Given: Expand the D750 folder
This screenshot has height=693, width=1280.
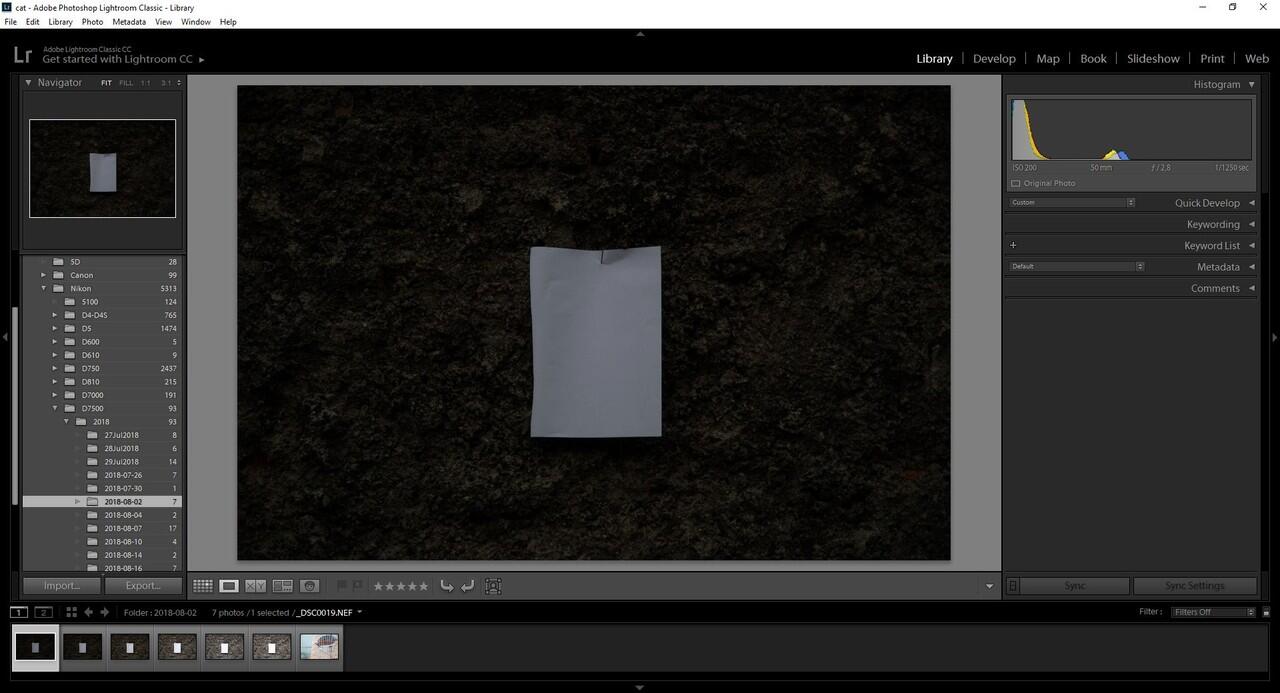Looking at the screenshot, I should point(55,368).
